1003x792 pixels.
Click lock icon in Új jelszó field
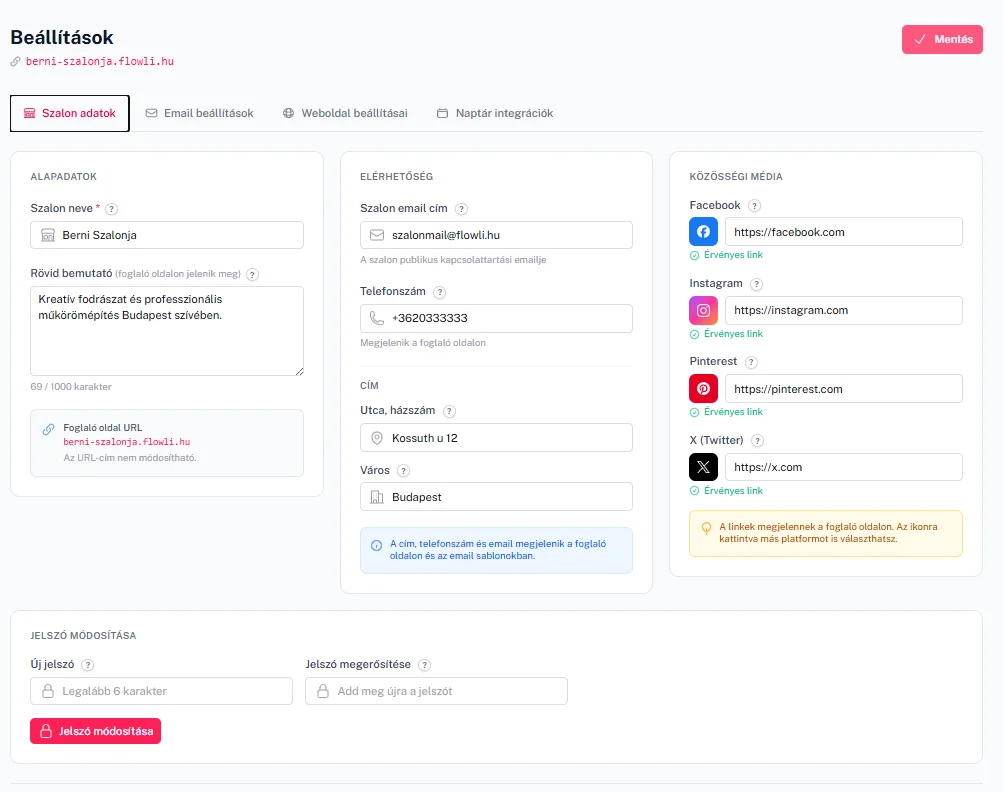48,691
